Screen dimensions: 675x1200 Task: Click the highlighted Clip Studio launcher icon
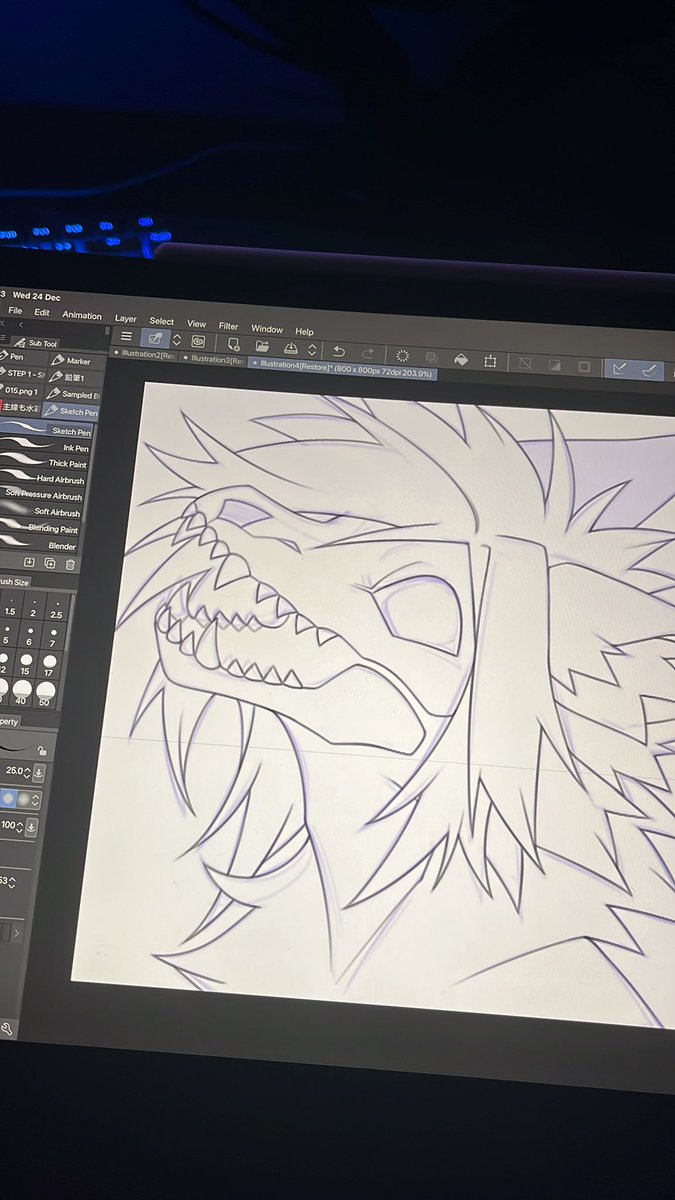coord(155,338)
